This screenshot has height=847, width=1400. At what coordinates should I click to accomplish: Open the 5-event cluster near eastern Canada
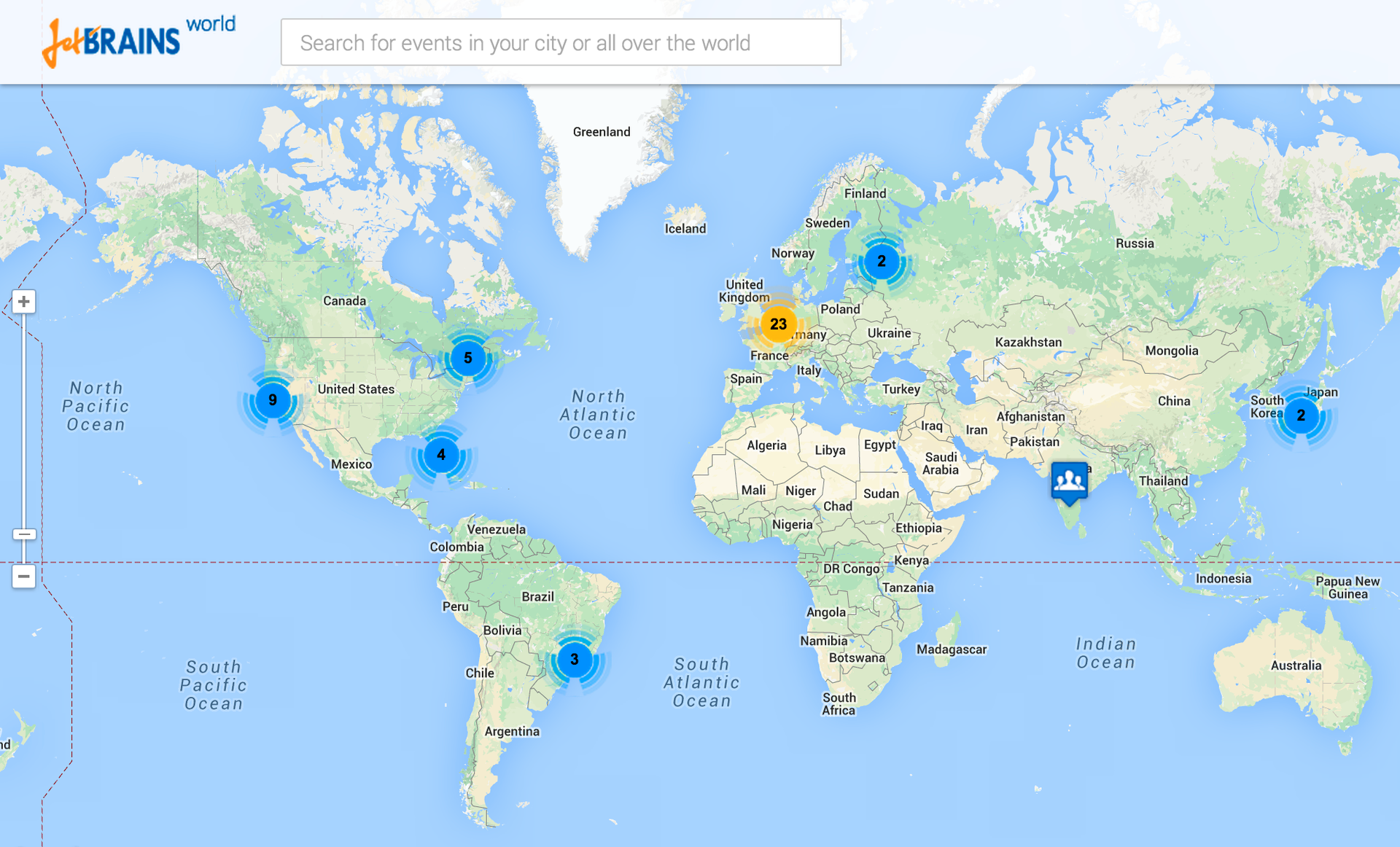tap(467, 358)
